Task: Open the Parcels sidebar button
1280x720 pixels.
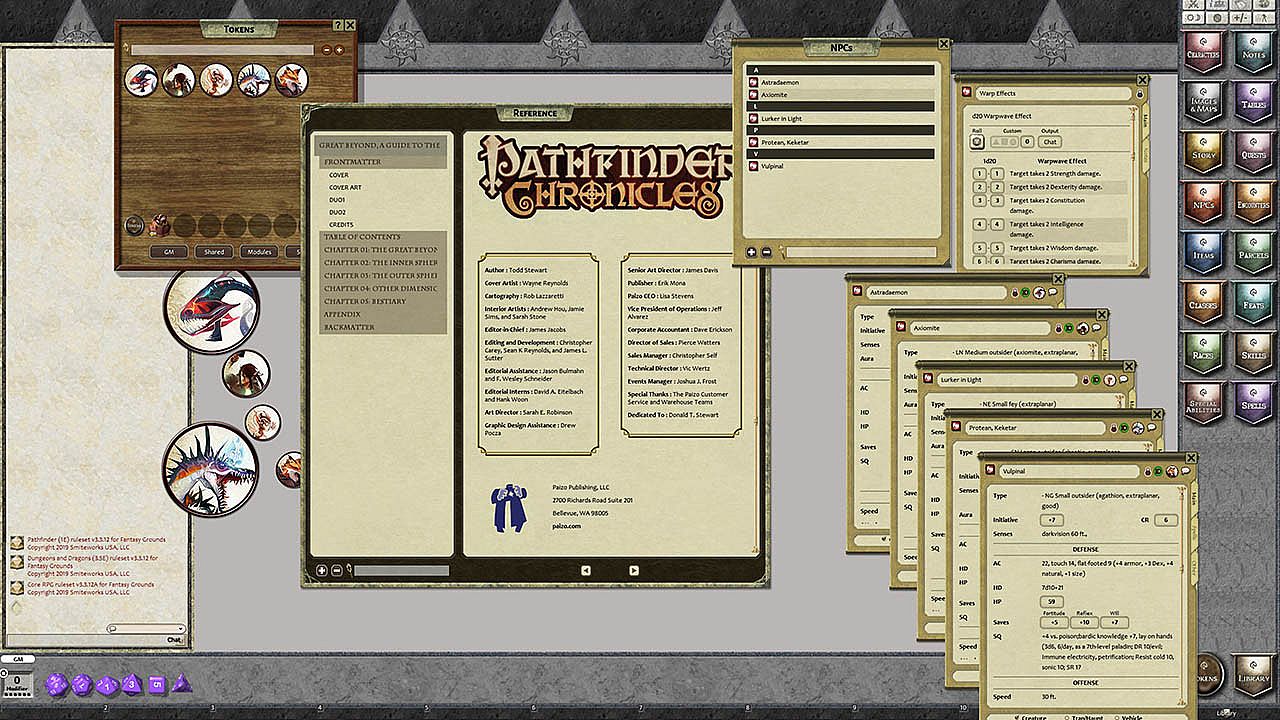Action: 1252,252
